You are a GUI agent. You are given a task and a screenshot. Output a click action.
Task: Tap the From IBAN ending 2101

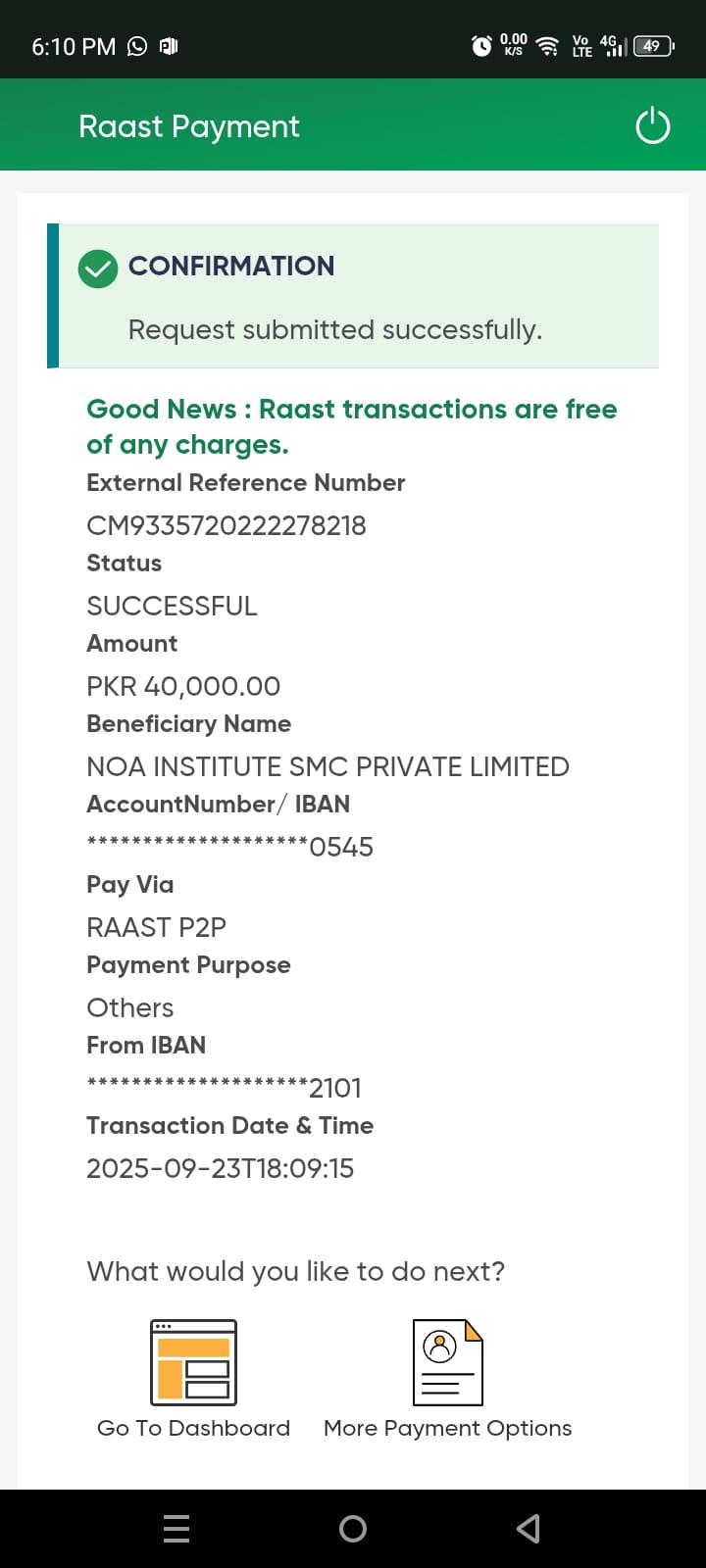[x=224, y=1088]
